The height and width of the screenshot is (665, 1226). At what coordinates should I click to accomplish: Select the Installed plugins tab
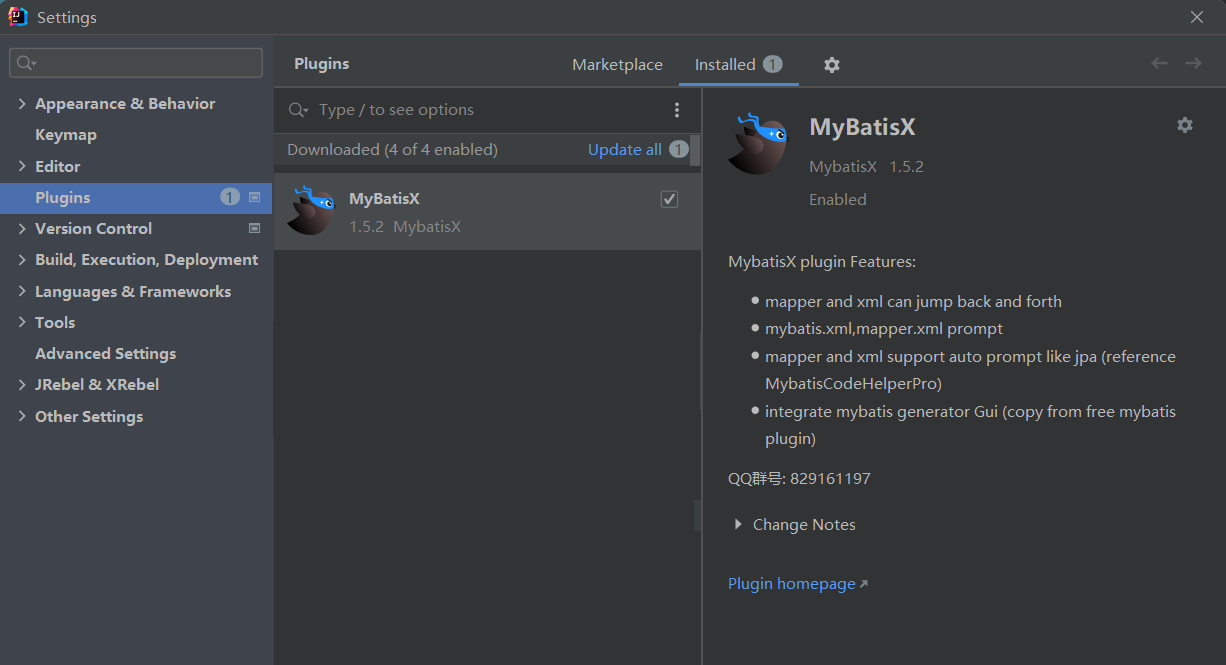[x=725, y=65]
